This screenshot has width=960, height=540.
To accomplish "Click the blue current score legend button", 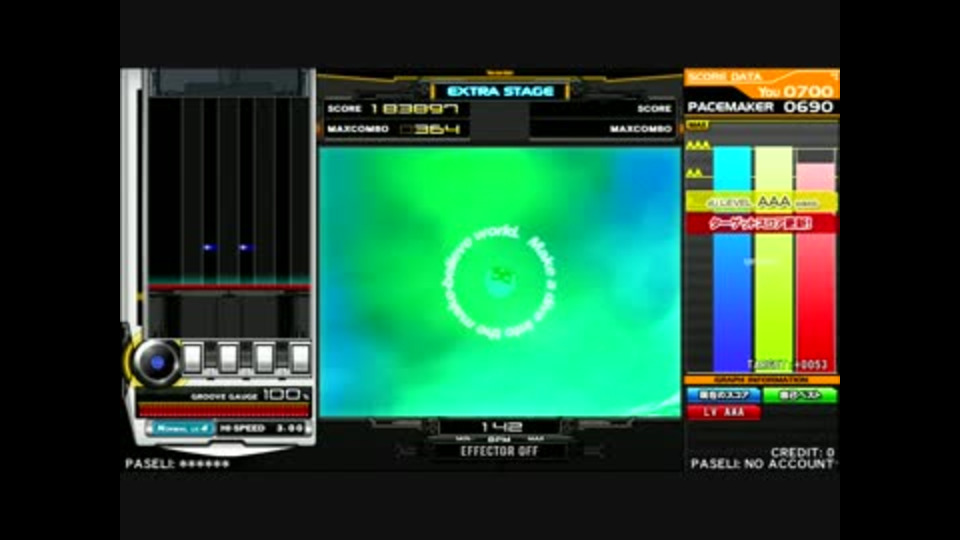I will [723, 396].
